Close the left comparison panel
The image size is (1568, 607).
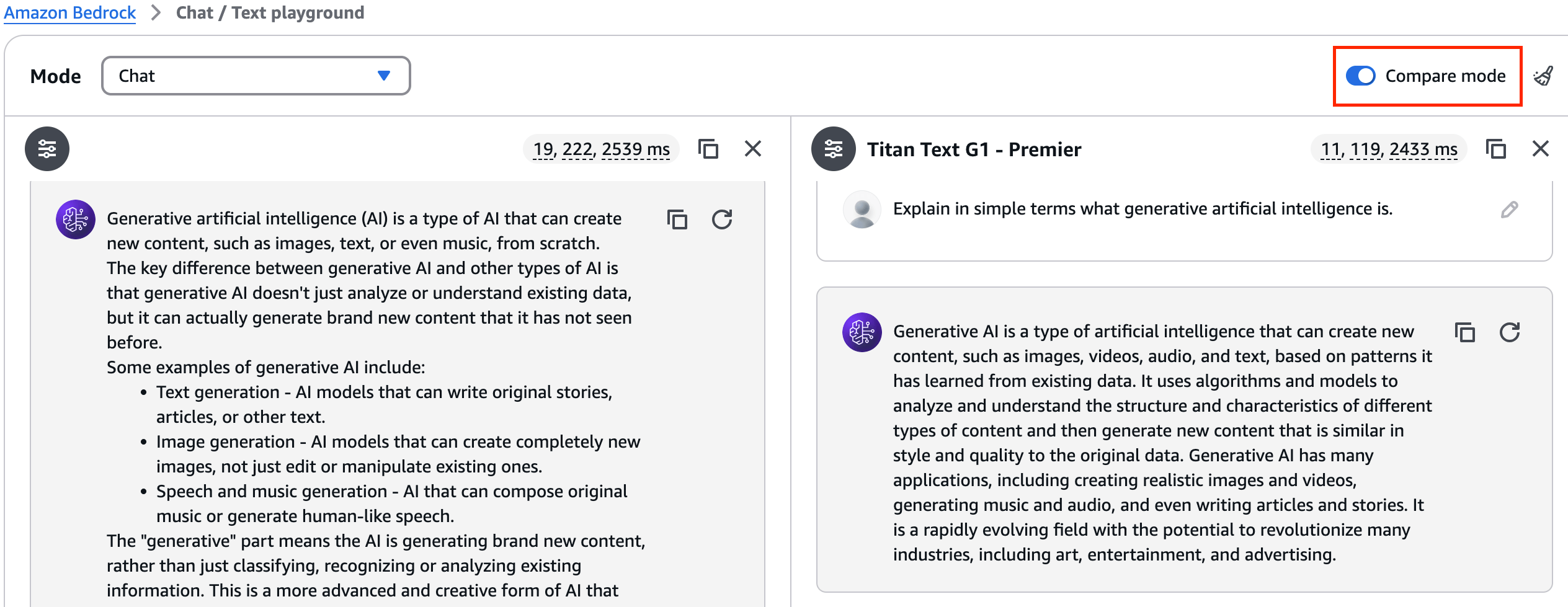(753, 149)
